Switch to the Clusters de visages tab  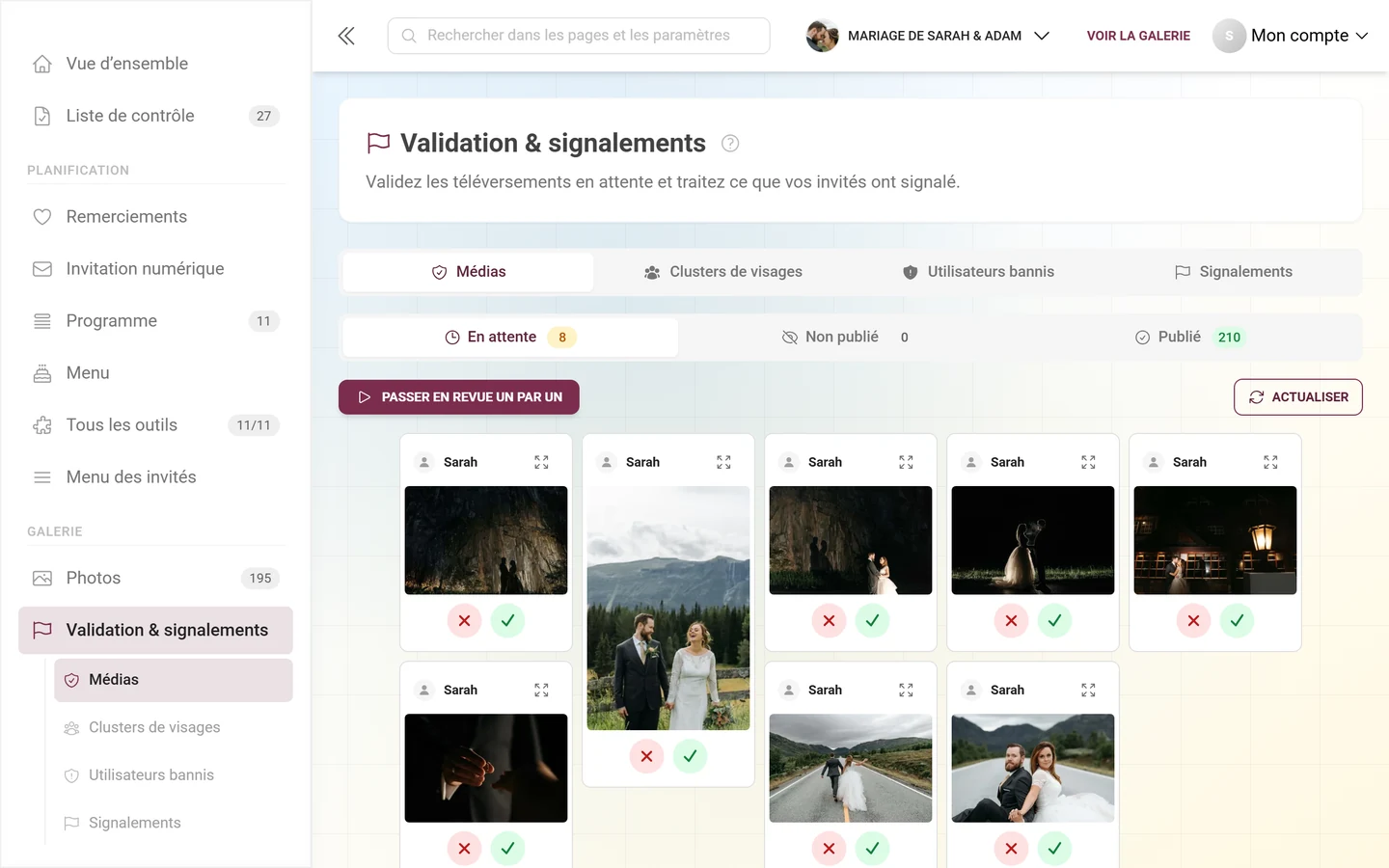[723, 272]
